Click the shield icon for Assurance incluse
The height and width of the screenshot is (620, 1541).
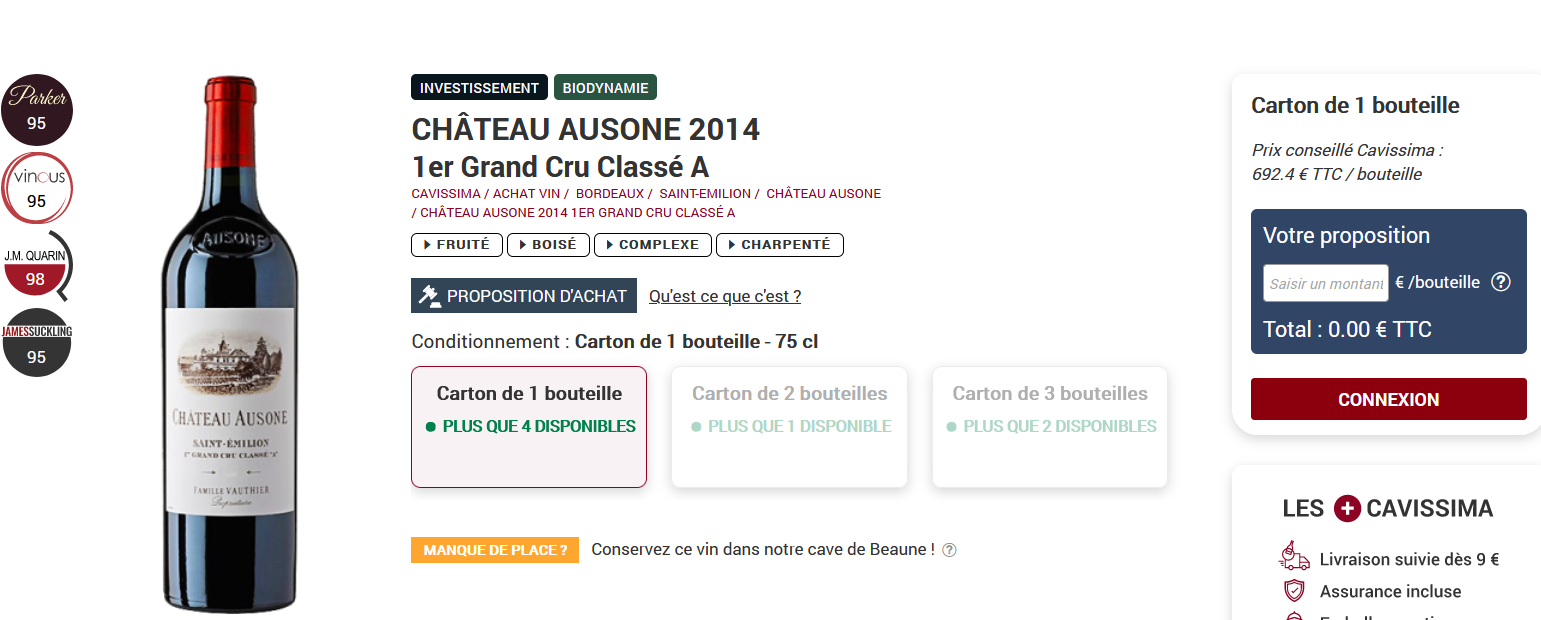[1294, 591]
